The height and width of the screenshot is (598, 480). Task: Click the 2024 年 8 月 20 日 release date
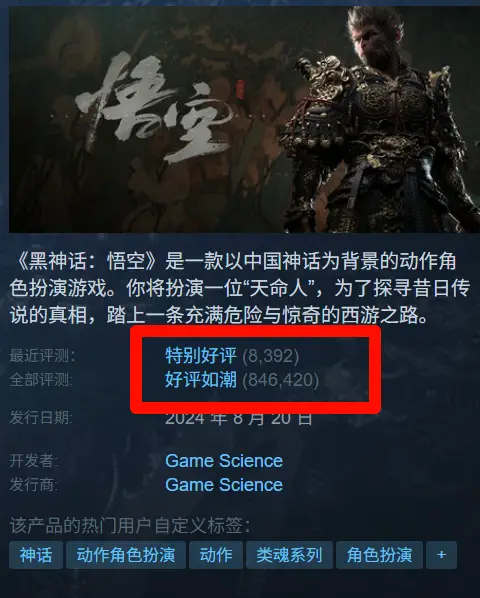tap(239, 418)
